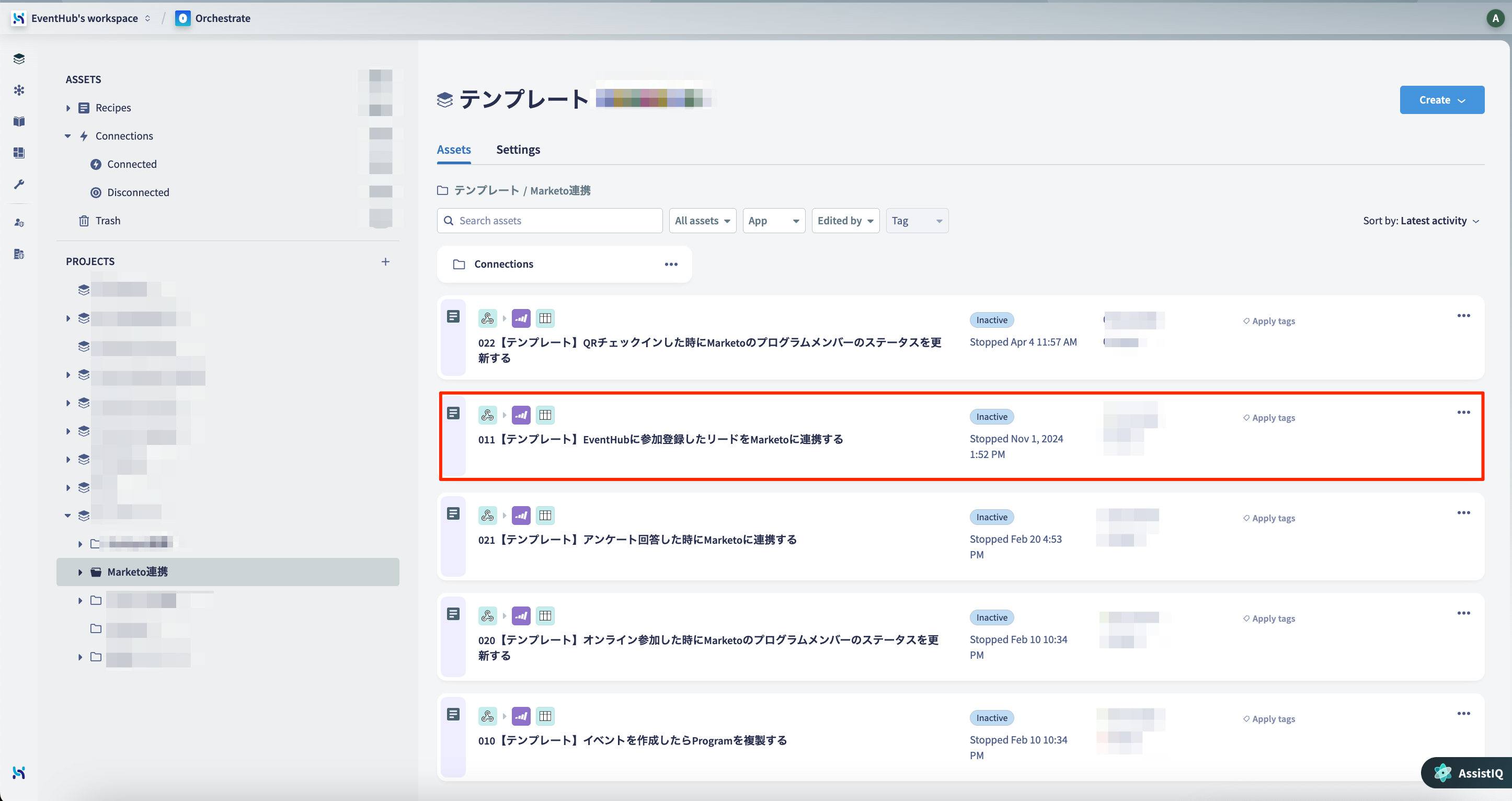Open the open book icon in left rail
Image resolution: width=1512 pixels, height=801 pixels.
(x=19, y=121)
